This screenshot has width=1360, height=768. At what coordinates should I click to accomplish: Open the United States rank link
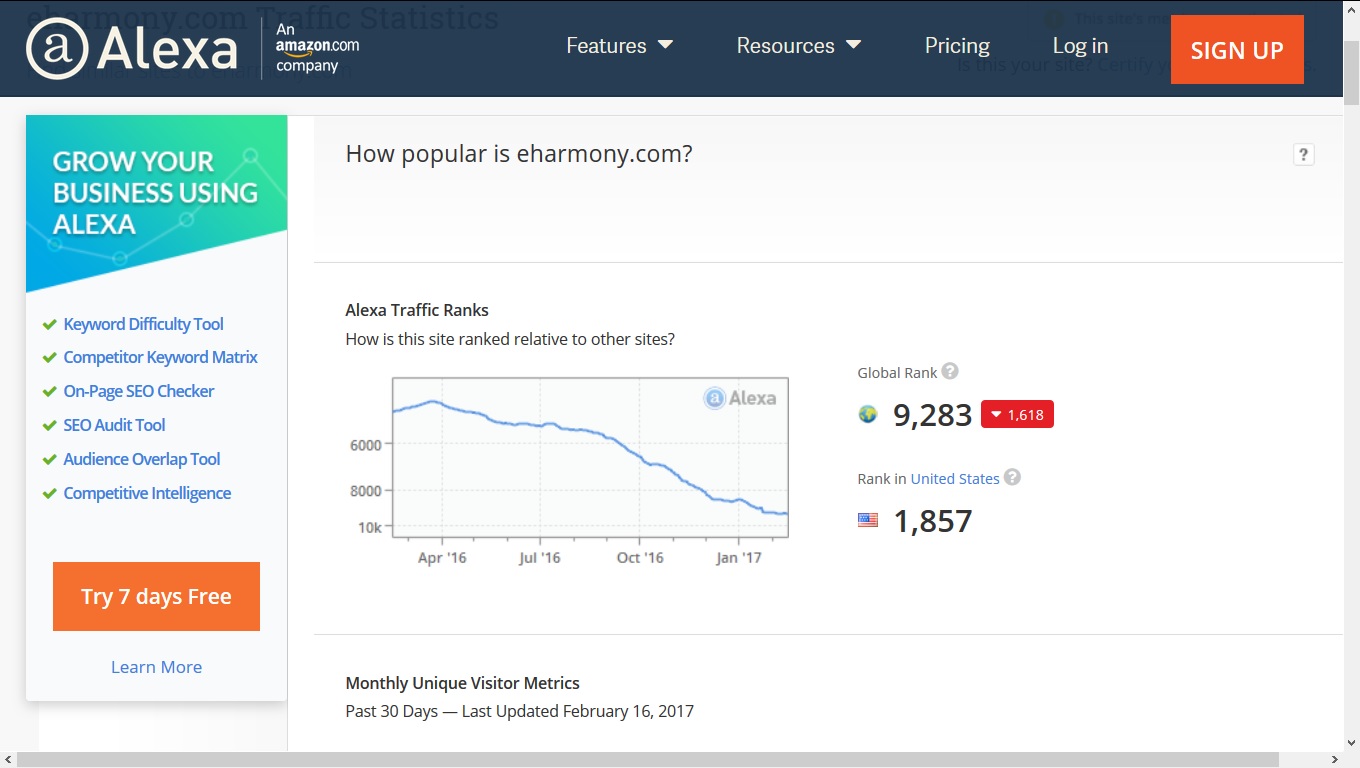point(955,479)
